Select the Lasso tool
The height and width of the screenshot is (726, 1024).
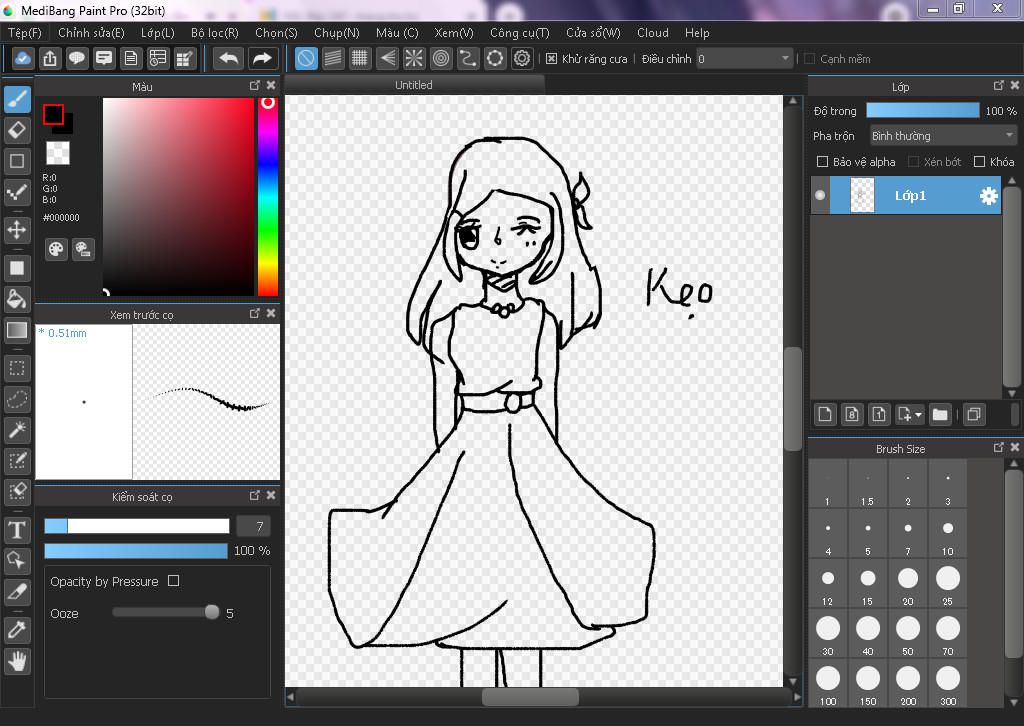(17, 399)
